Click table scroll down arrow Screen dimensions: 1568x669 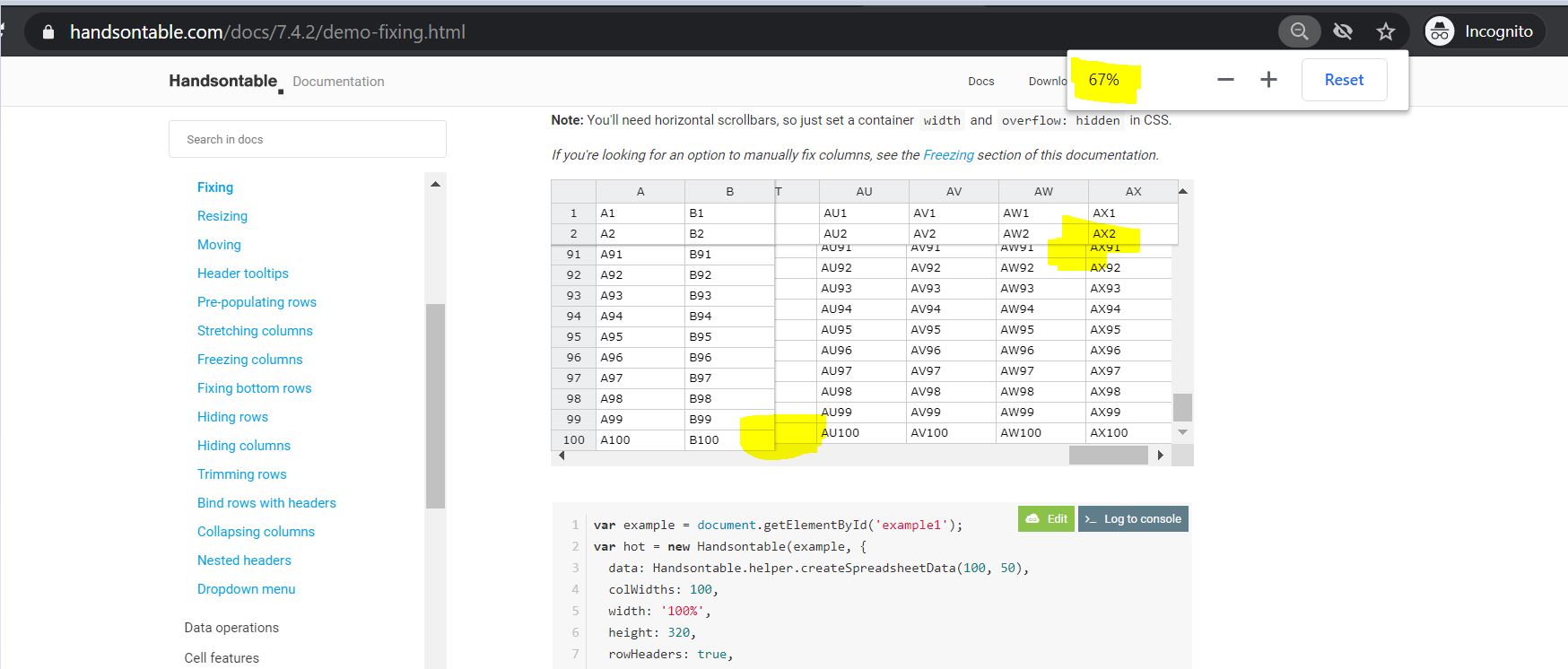tap(1183, 432)
